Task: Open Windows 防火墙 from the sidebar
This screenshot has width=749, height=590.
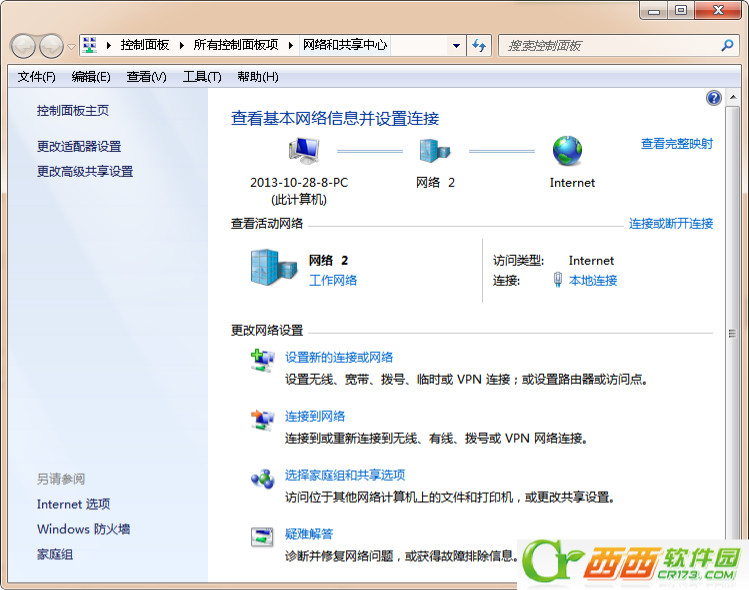Action: point(84,529)
